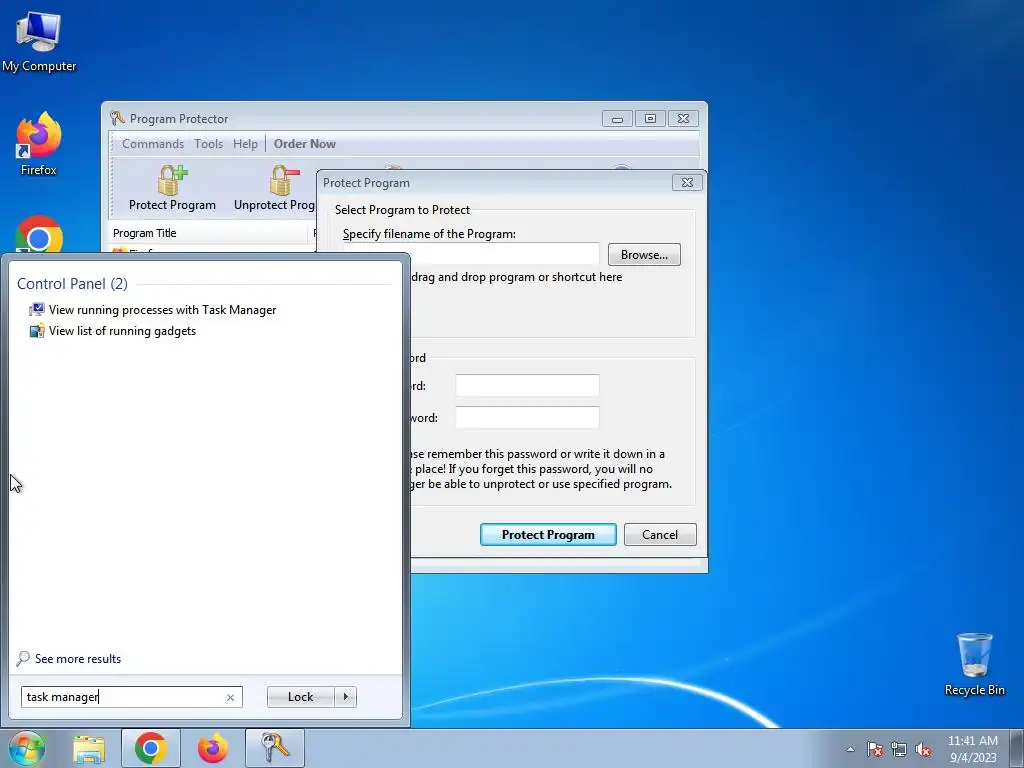Screen dimensions: 1024x768
Task: Open the Tools menu
Action: click(208, 144)
